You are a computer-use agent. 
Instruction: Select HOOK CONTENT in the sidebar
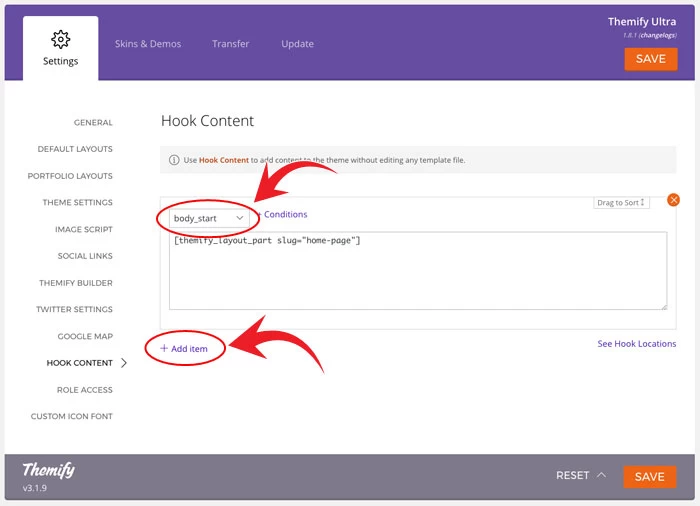pyautogui.click(x=79, y=363)
